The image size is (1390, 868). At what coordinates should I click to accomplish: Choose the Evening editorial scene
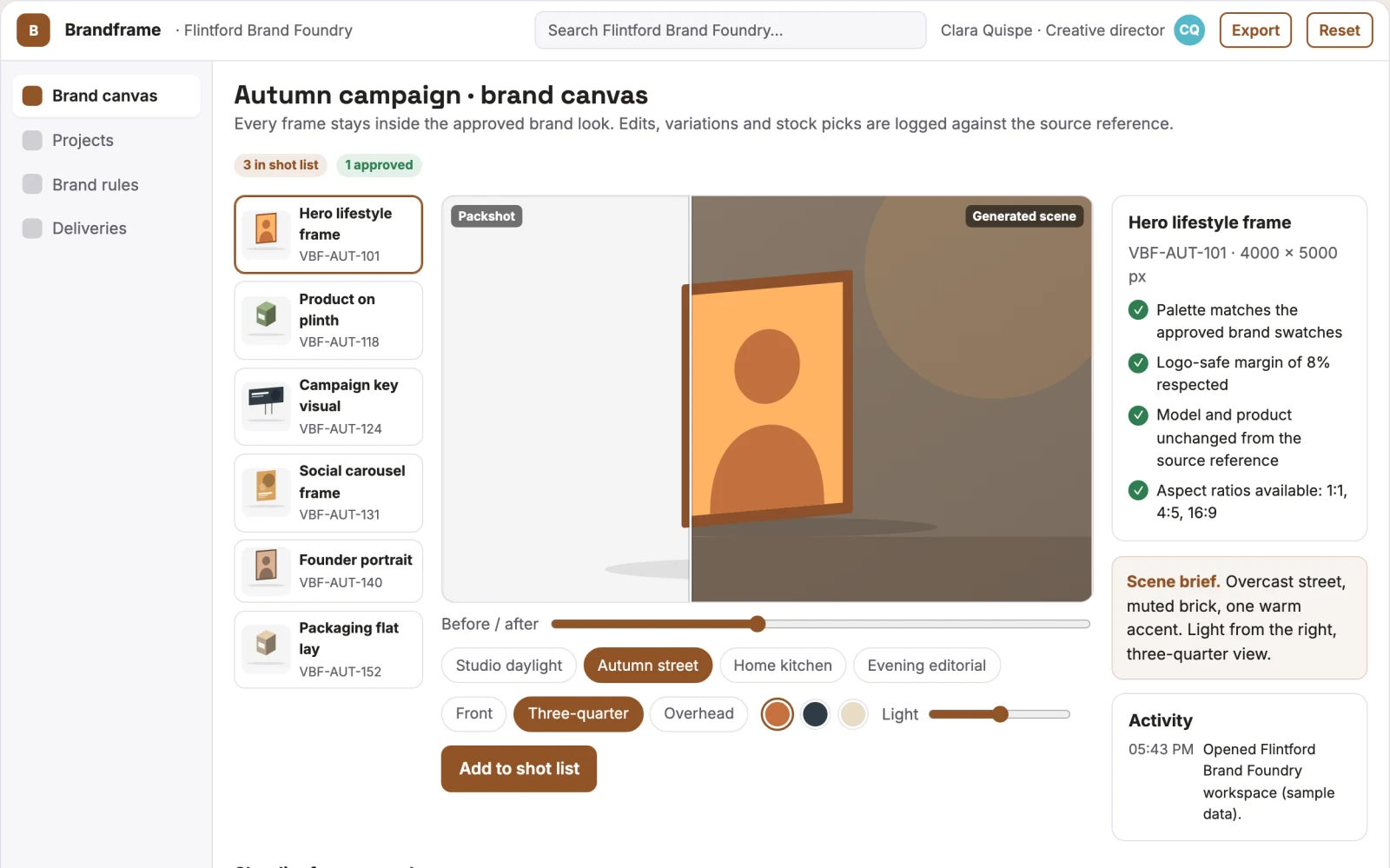coord(927,666)
